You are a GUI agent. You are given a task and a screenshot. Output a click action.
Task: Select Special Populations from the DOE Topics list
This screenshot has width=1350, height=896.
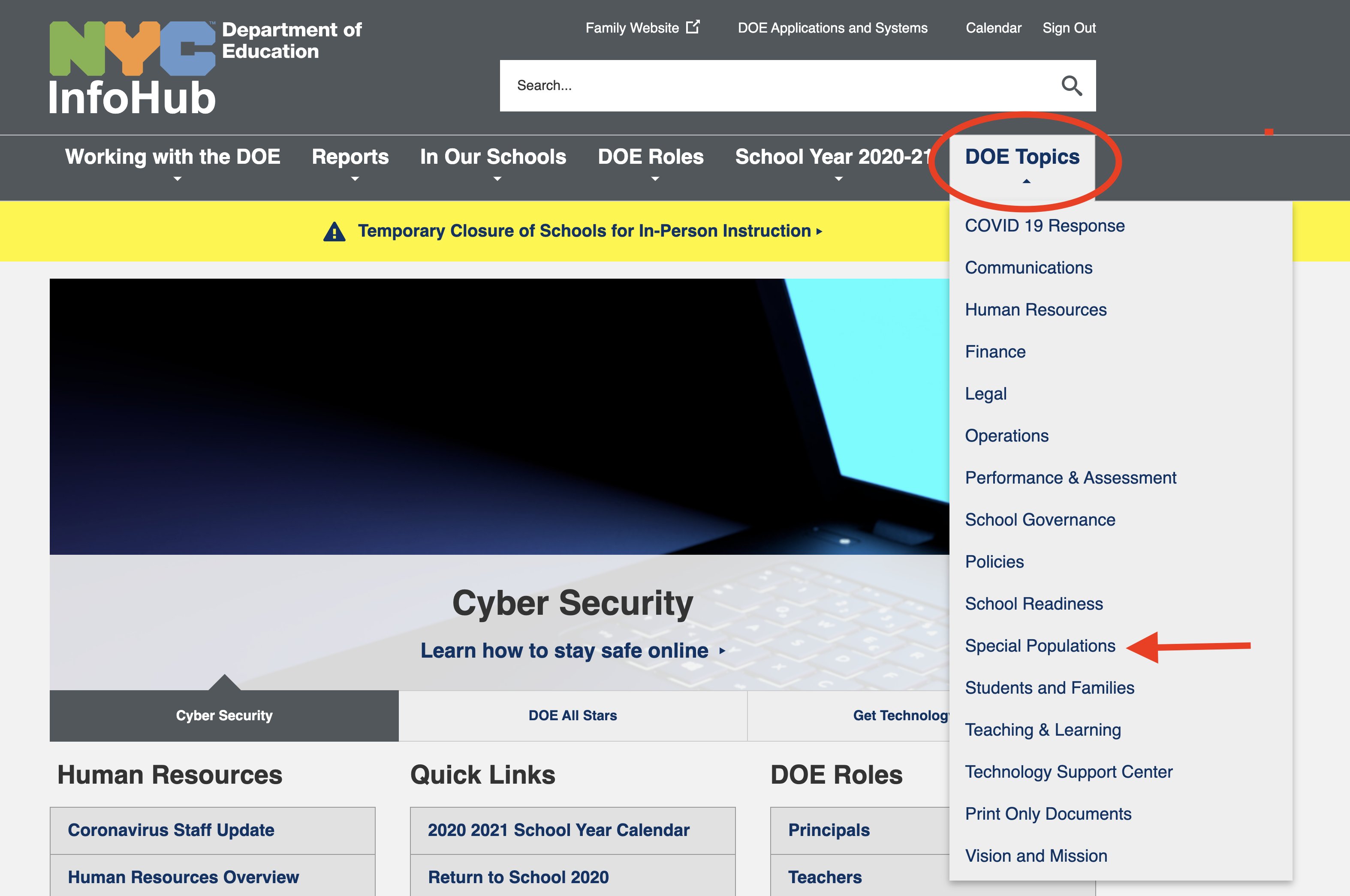click(1040, 646)
